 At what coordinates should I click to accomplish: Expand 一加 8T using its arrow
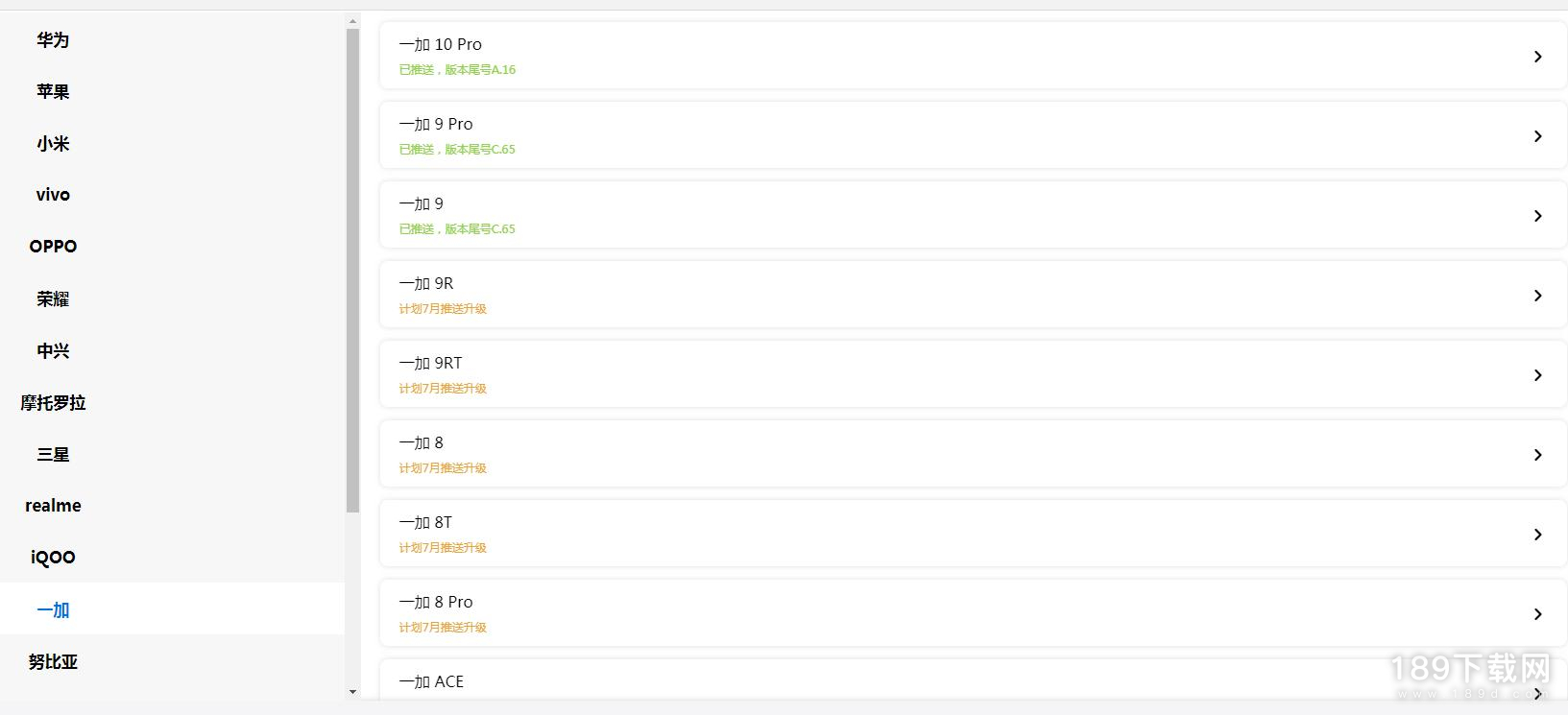1537,535
